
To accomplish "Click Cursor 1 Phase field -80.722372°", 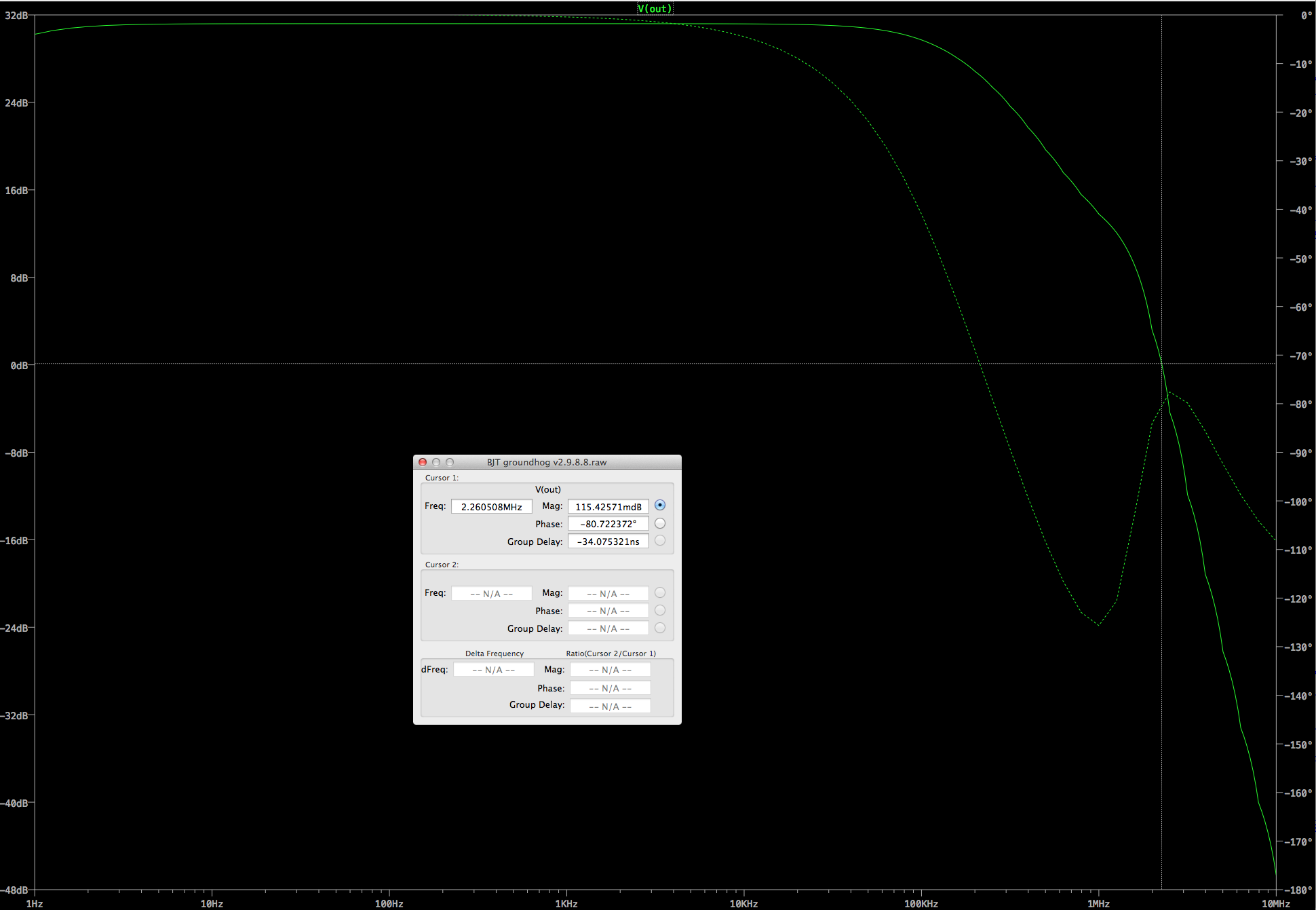I will coord(608,524).
